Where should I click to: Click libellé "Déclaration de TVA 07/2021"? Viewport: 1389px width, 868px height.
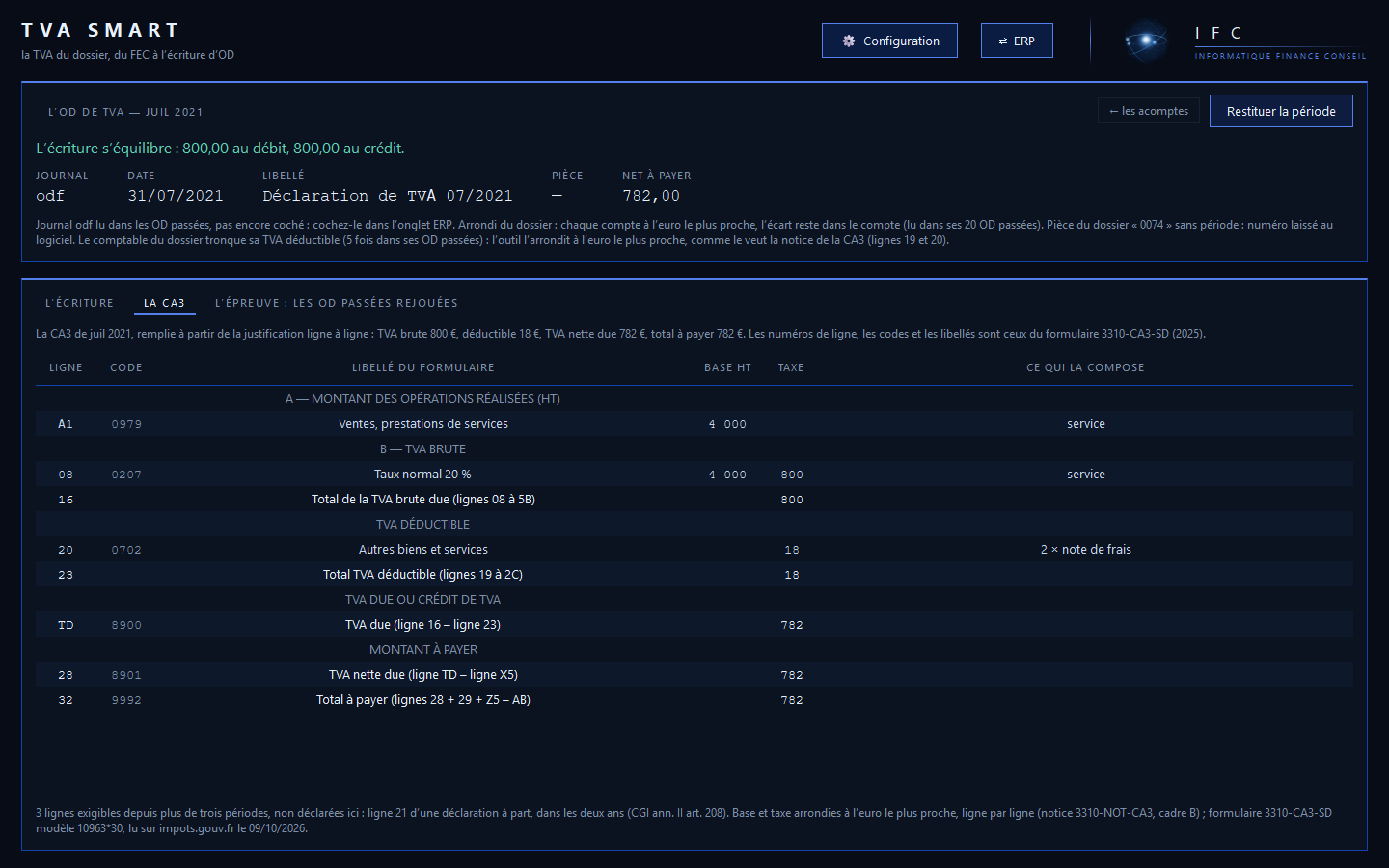tap(388, 196)
